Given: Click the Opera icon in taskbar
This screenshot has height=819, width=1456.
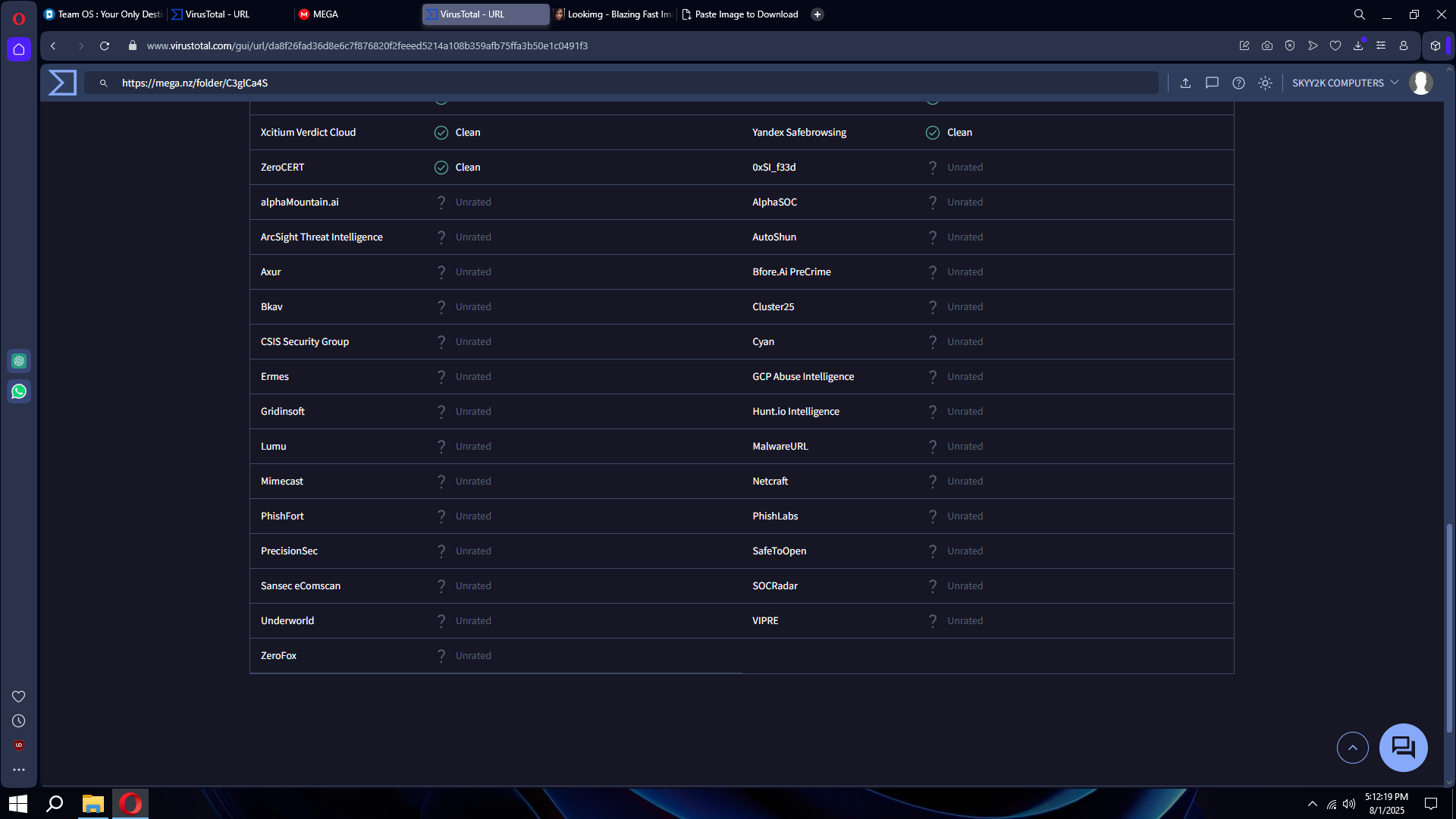Looking at the screenshot, I should click(130, 803).
